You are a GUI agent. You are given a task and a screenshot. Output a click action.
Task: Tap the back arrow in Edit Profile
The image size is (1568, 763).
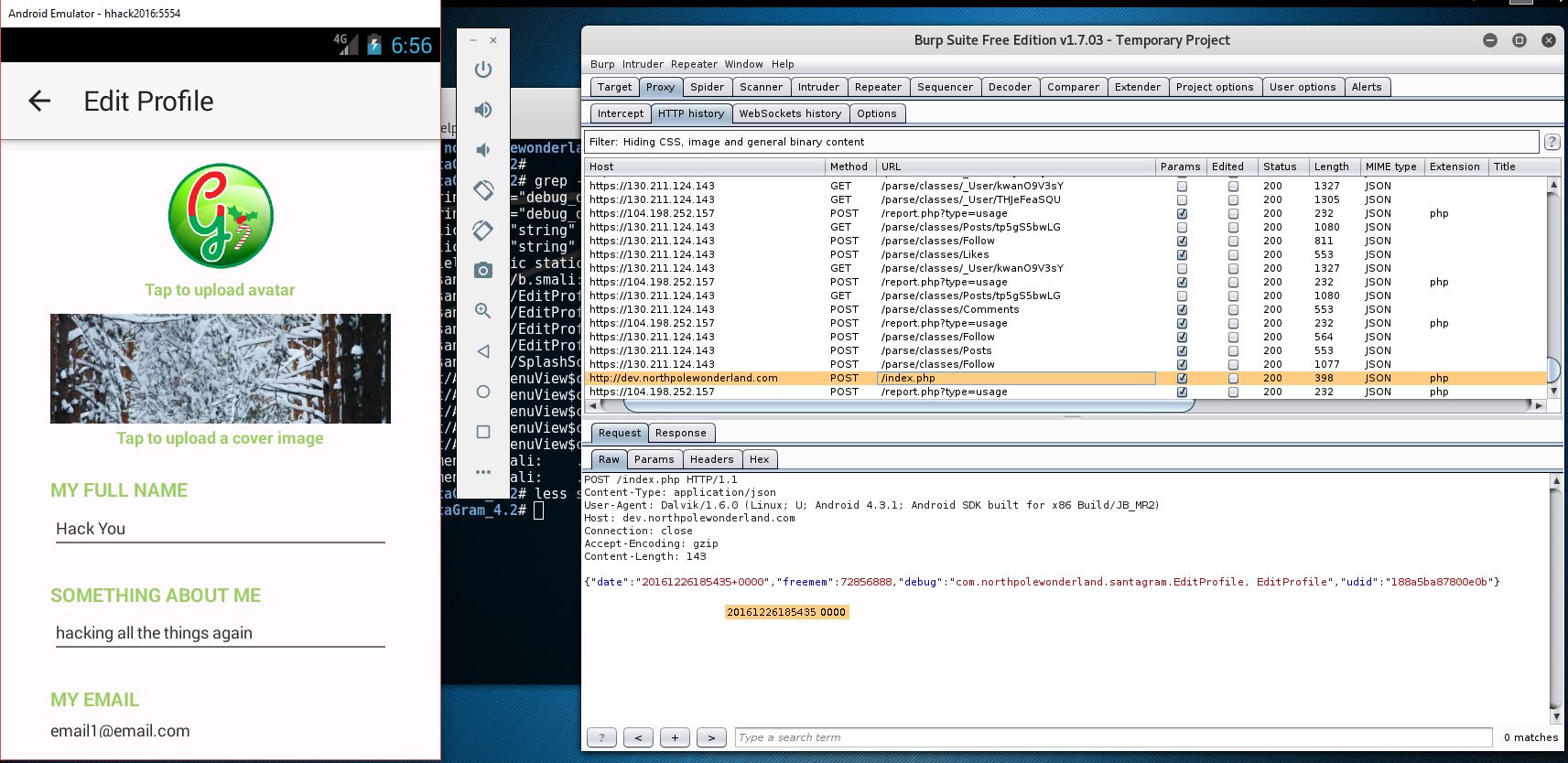(39, 102)
